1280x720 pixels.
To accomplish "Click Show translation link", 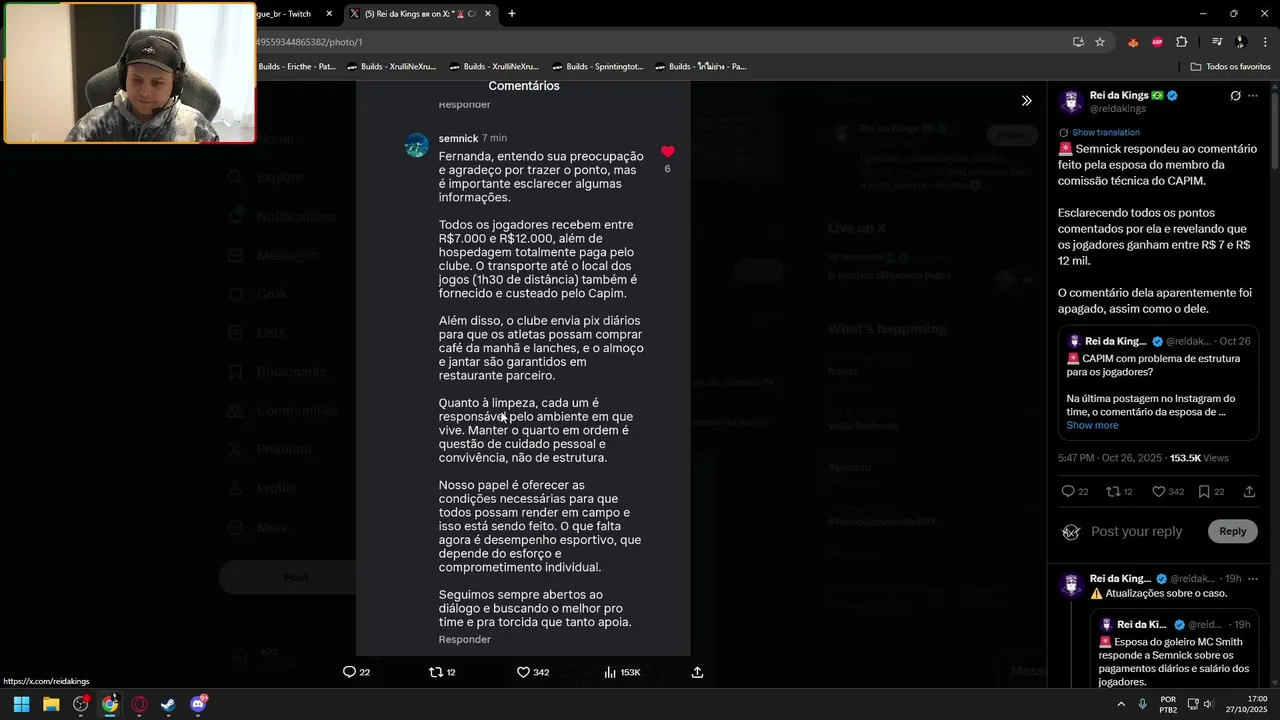I will tap(1105, 132).
